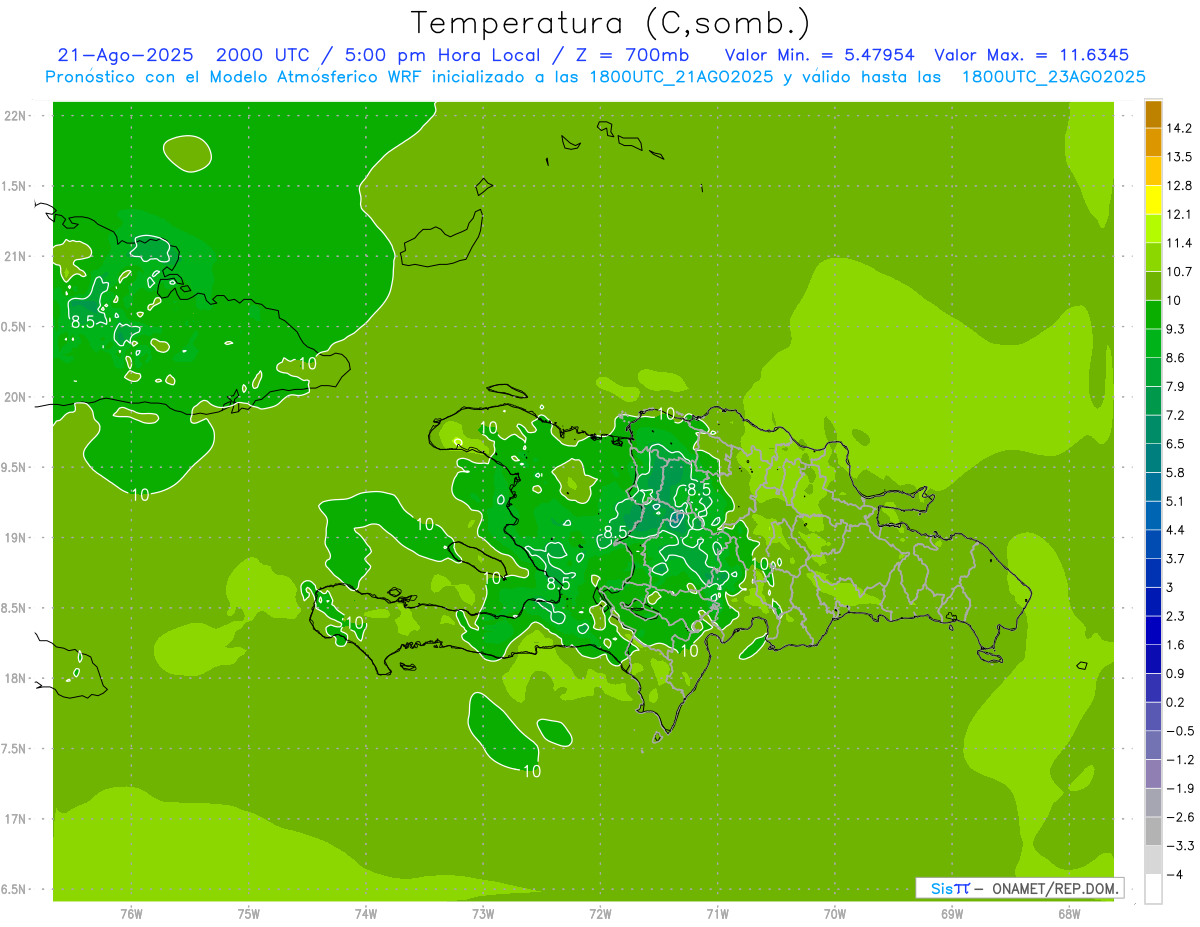Pick the dark orange swatch above 14.2
The width and height of the screenshot is (1200, 927).
point(1153,114)
